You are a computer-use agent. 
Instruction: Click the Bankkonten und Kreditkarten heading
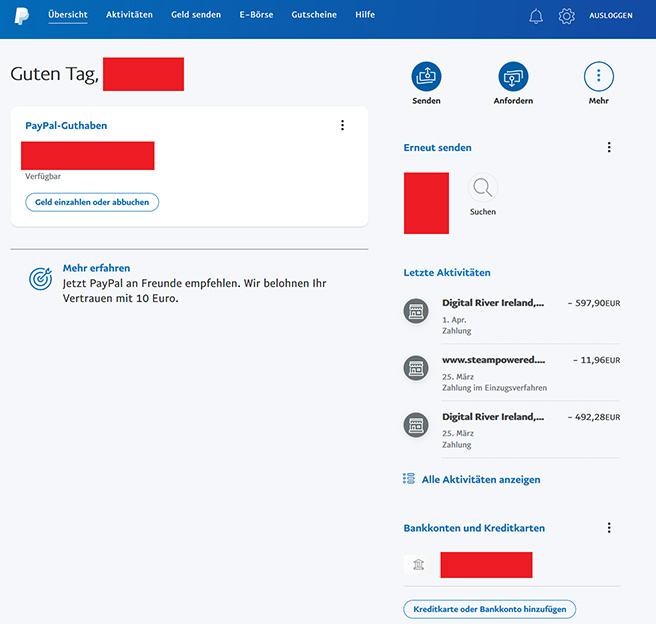(x=474, y=528)
